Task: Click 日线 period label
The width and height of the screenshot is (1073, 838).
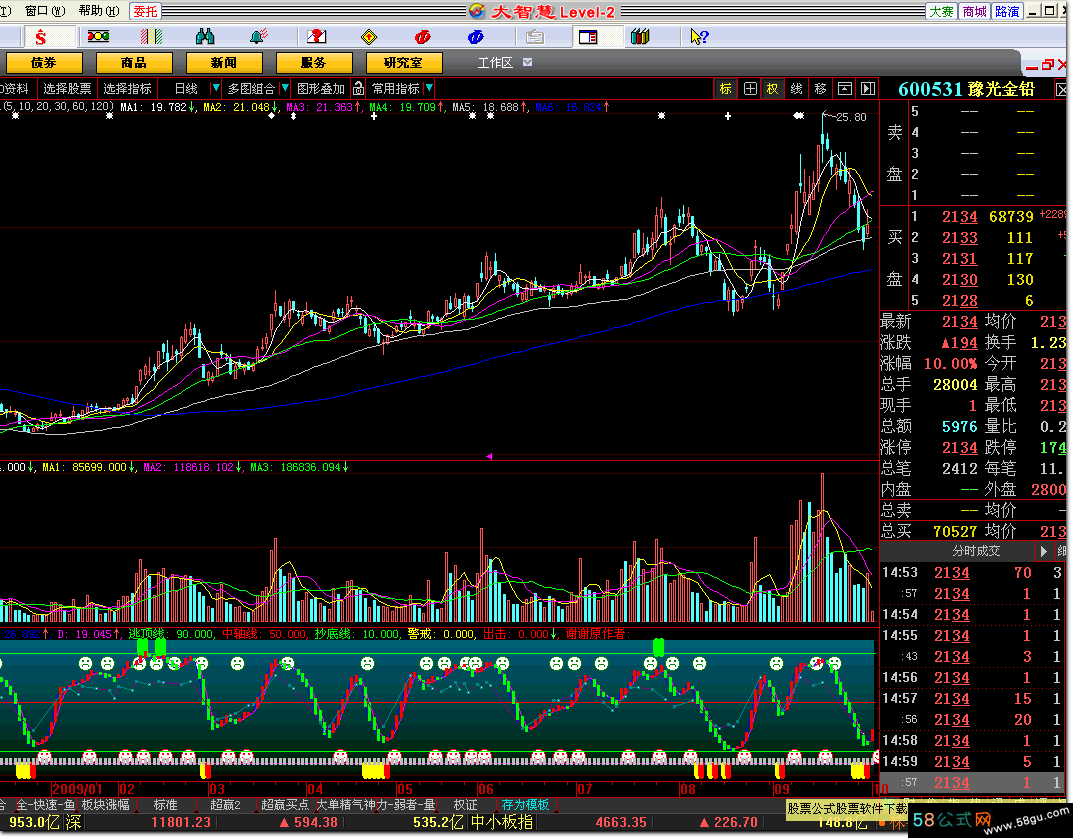Action: tap(185, 89)
